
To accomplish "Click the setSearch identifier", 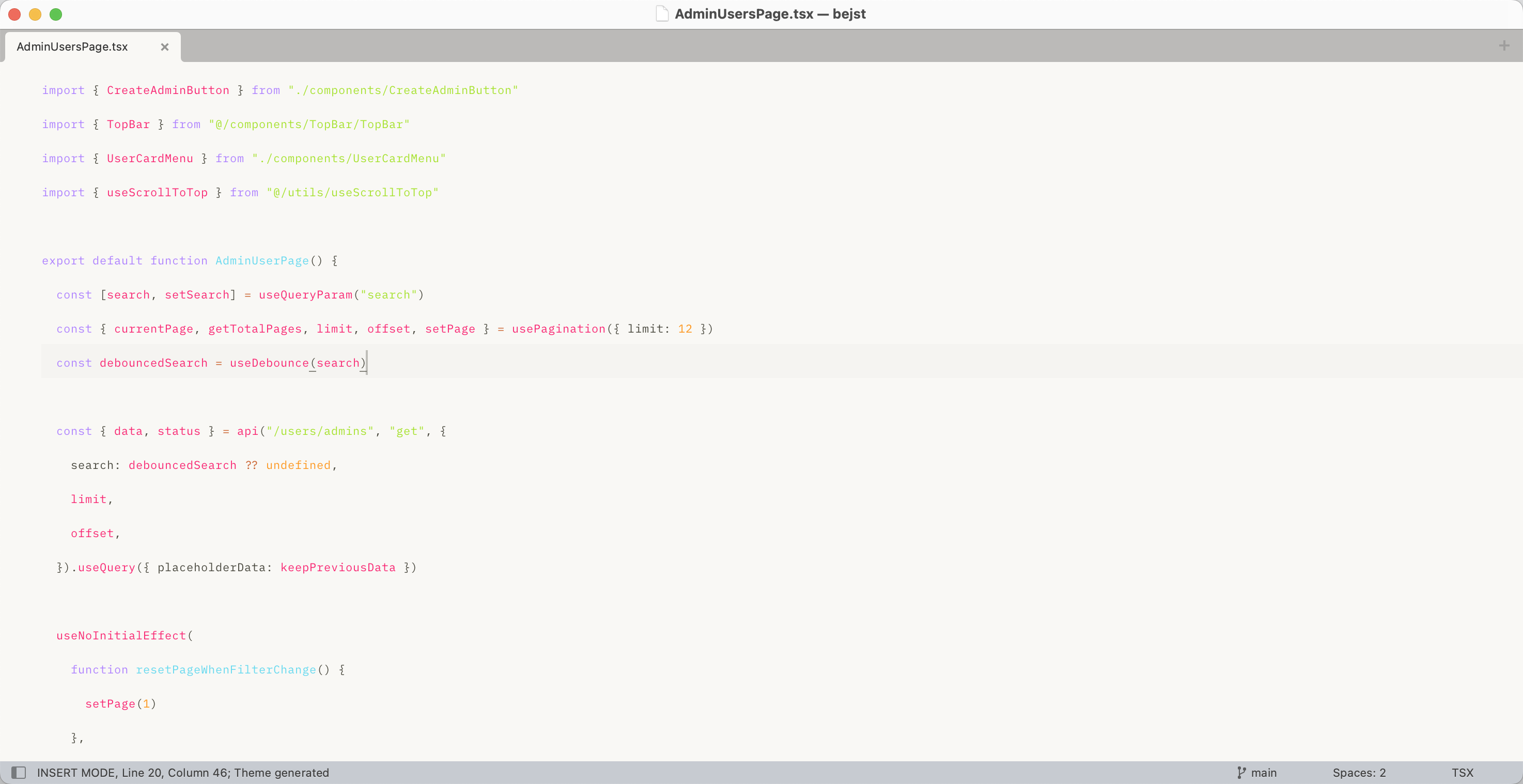I will (197, 294).
